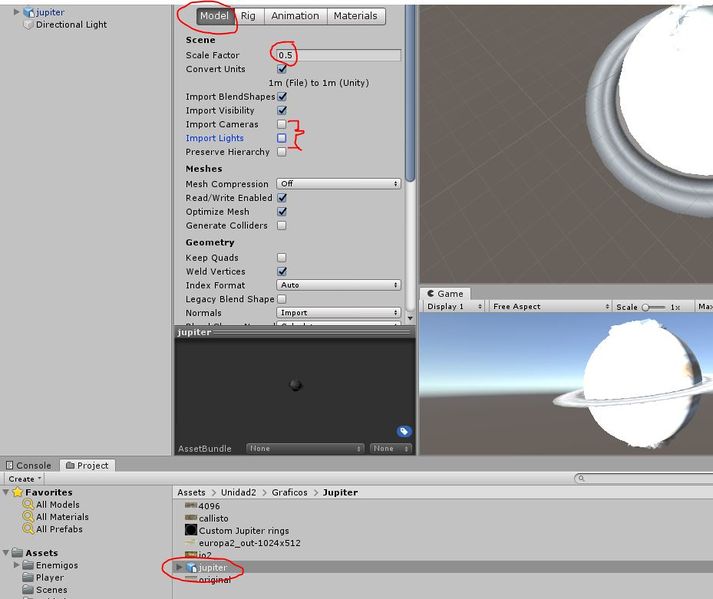Open the Display 1 dropdown
The image size is (713, 599).
453,307
